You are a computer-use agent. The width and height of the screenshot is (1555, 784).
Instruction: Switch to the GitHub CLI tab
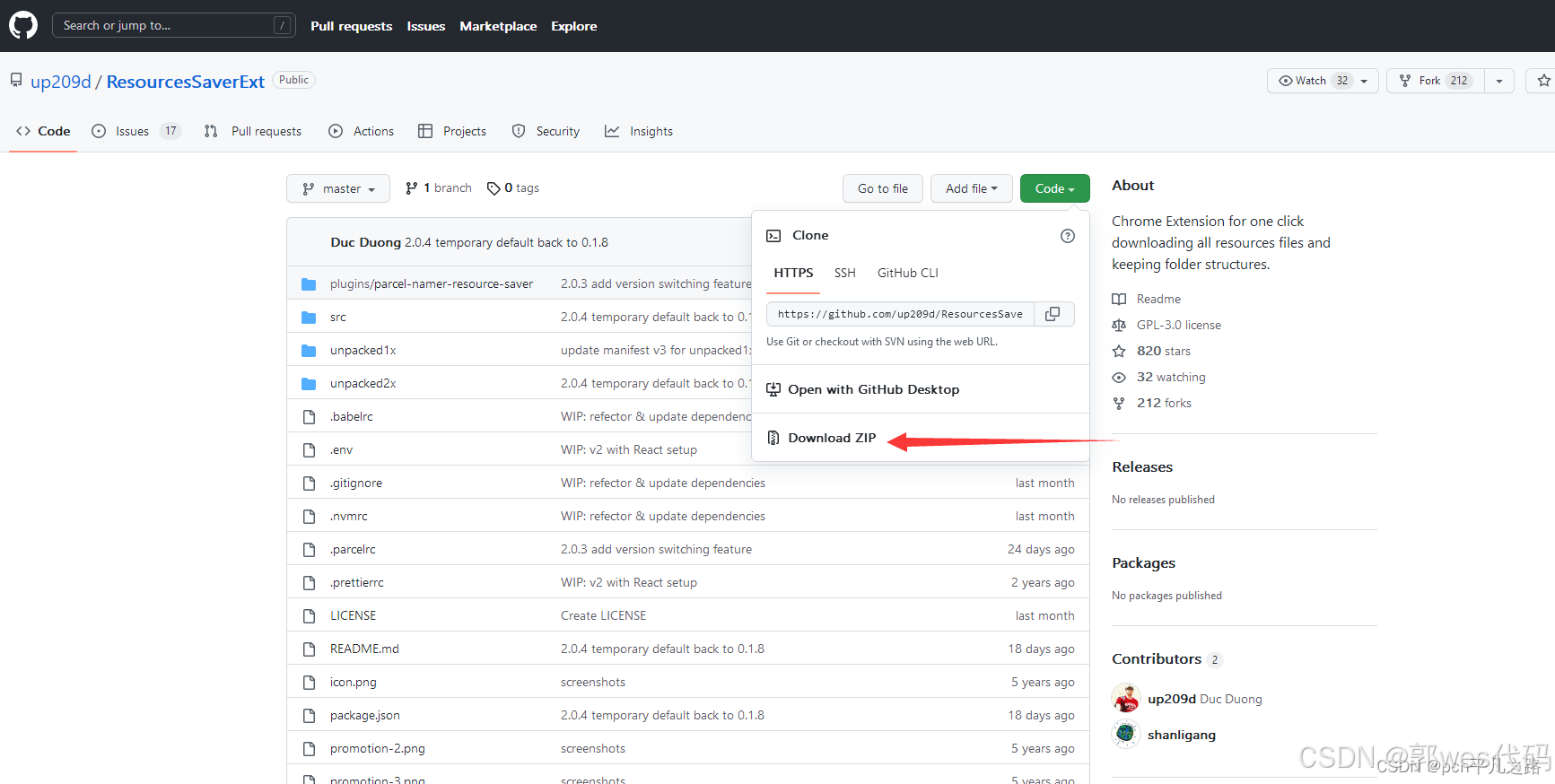coord(908,273)
